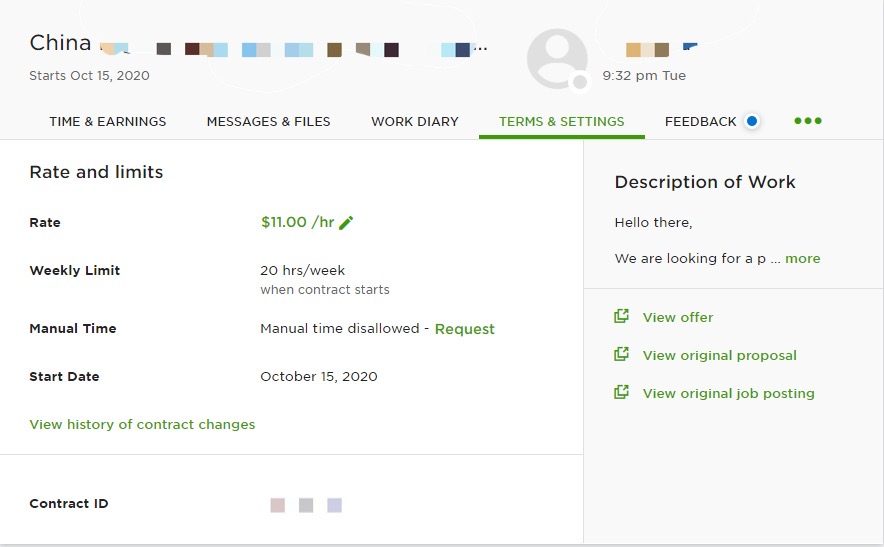
Task: Click the Weekly Limit label
Action: pyautogui.click(x=74, y=270)
